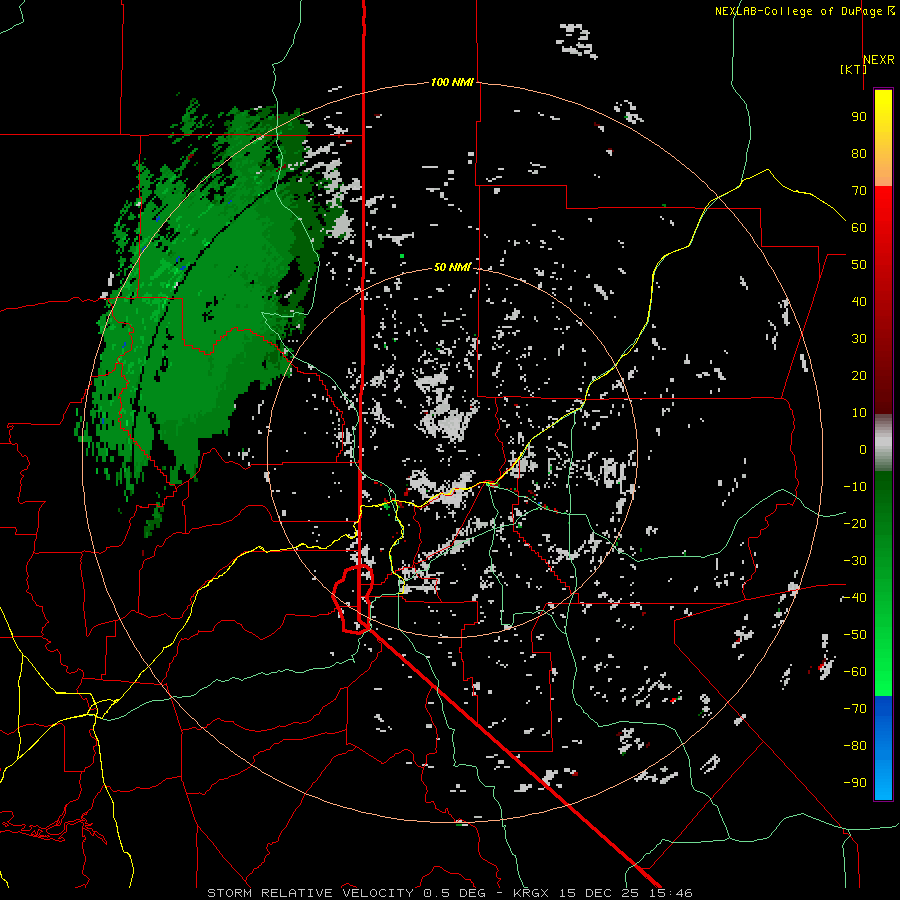Click the "40" scale value

[x=859, y=302]
